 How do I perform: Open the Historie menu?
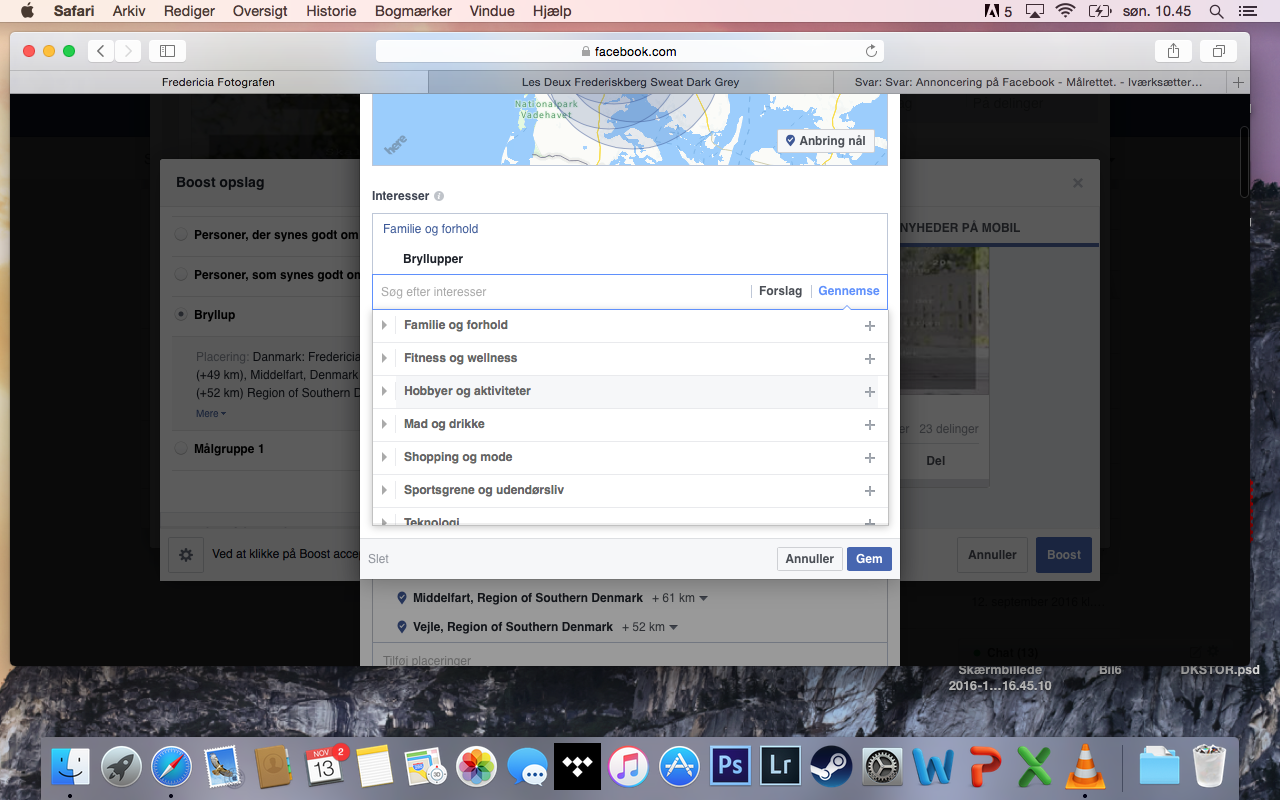tap(331, 11)
